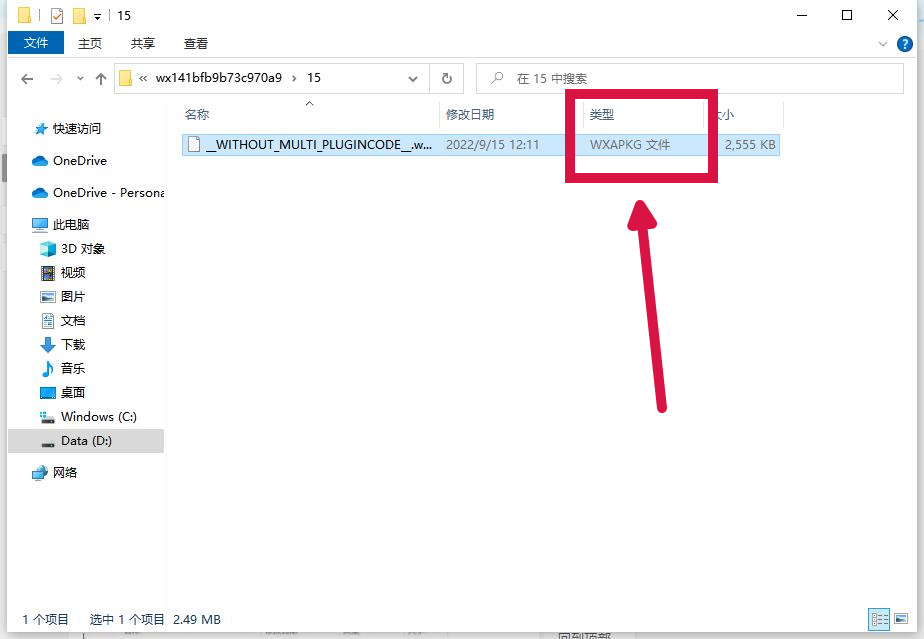Select the Data (D:) drive
Screen dimensions: 924x639
coord(86,441)
